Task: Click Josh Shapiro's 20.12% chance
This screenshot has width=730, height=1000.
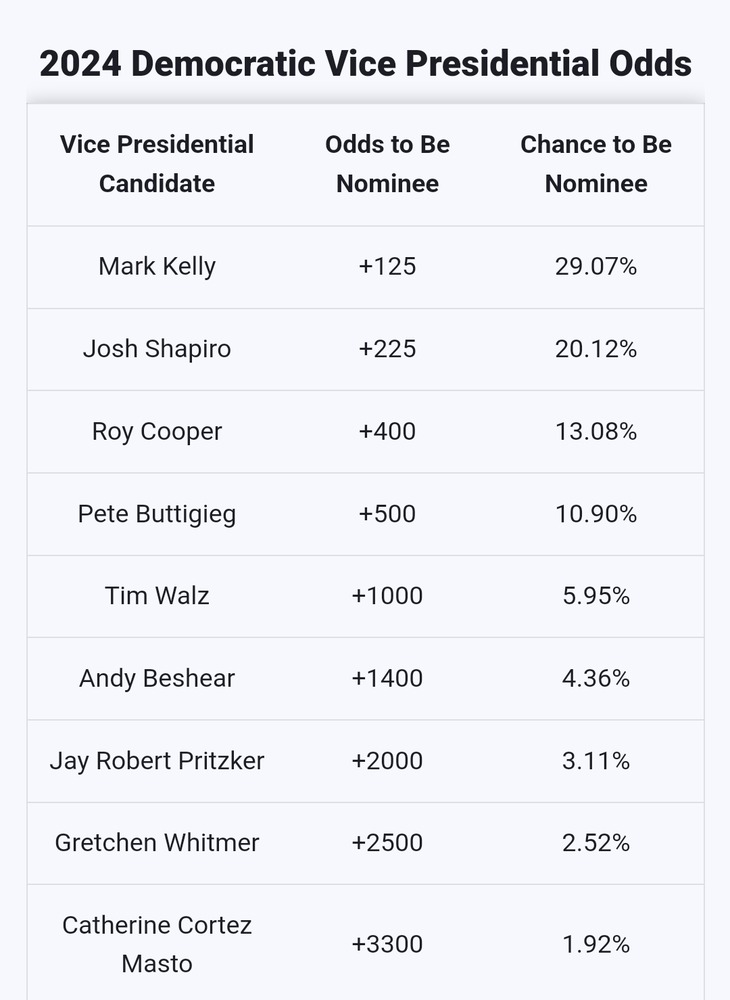Action: 596,349
